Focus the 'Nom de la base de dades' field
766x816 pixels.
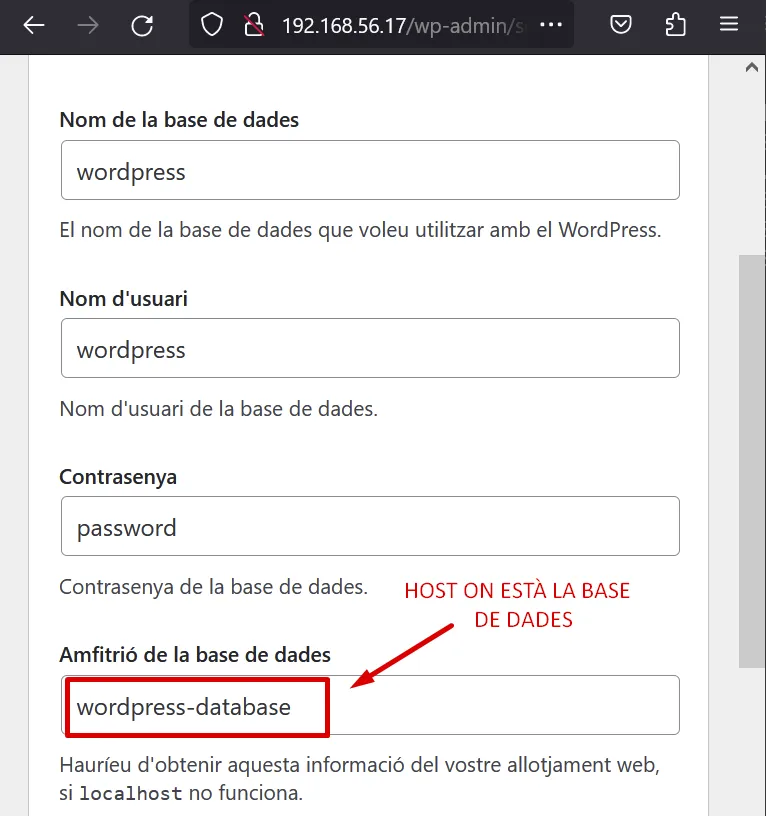[370, 170]
